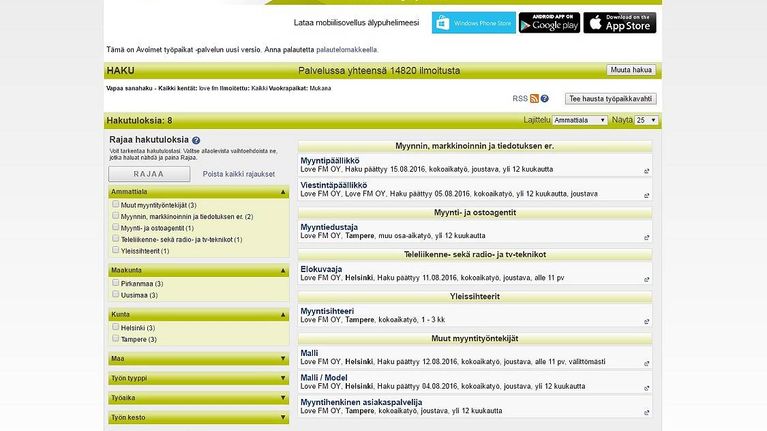Click 'Muut myyntityöntekijät' results group heading

[474, 339]
